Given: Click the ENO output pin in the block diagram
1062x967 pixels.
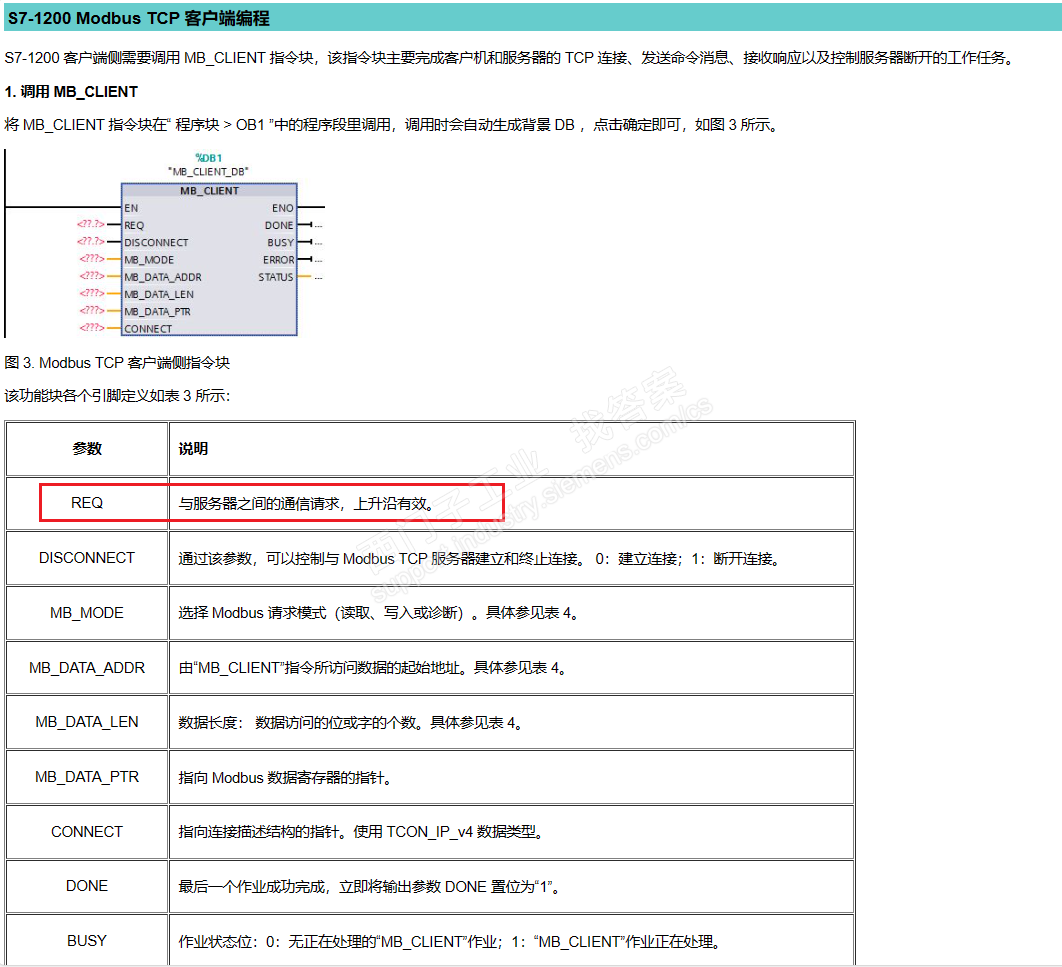Looking at the screenshot, I should pyautogui.click(x=283, y=209).
